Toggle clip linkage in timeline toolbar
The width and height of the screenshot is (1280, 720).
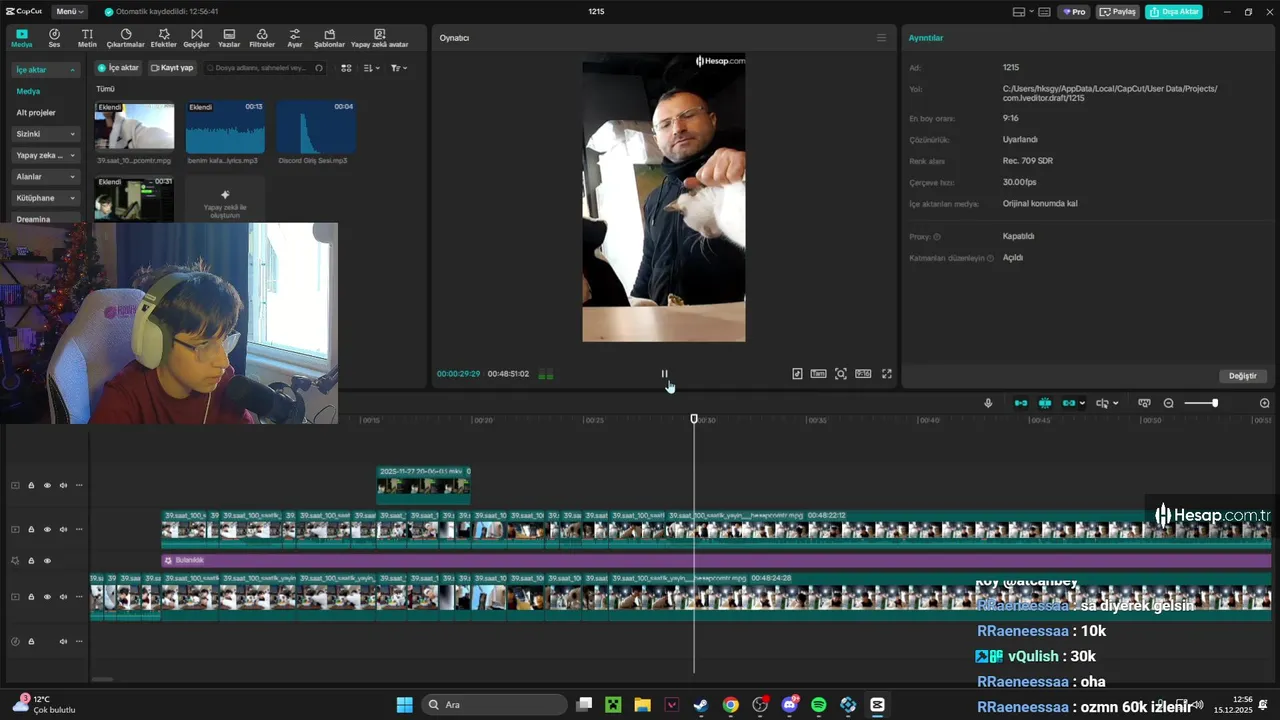pyautogui.click(x=1068, y=403)
